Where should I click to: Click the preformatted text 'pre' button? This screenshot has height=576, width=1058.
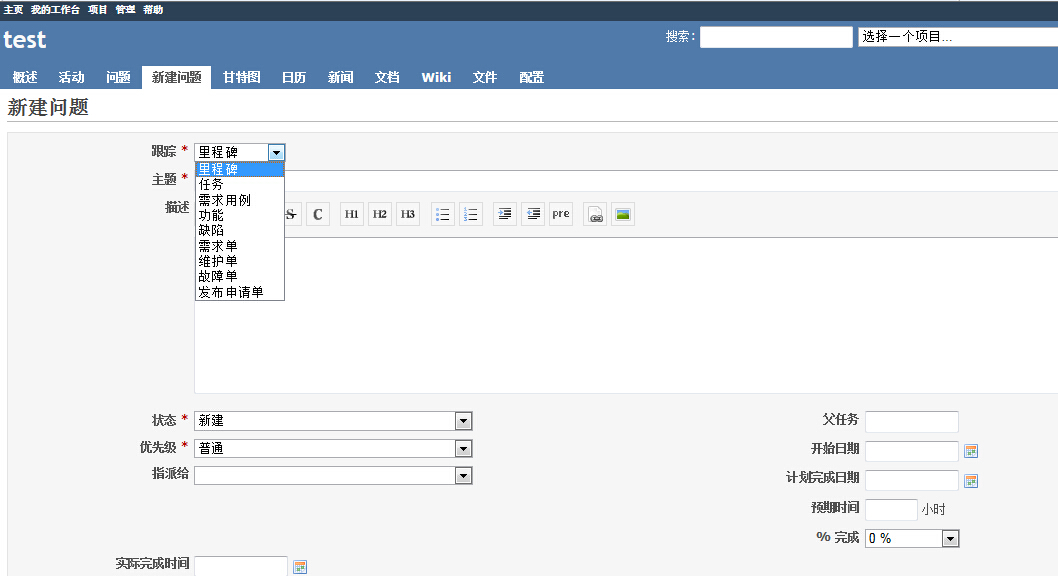coord(561,214)
